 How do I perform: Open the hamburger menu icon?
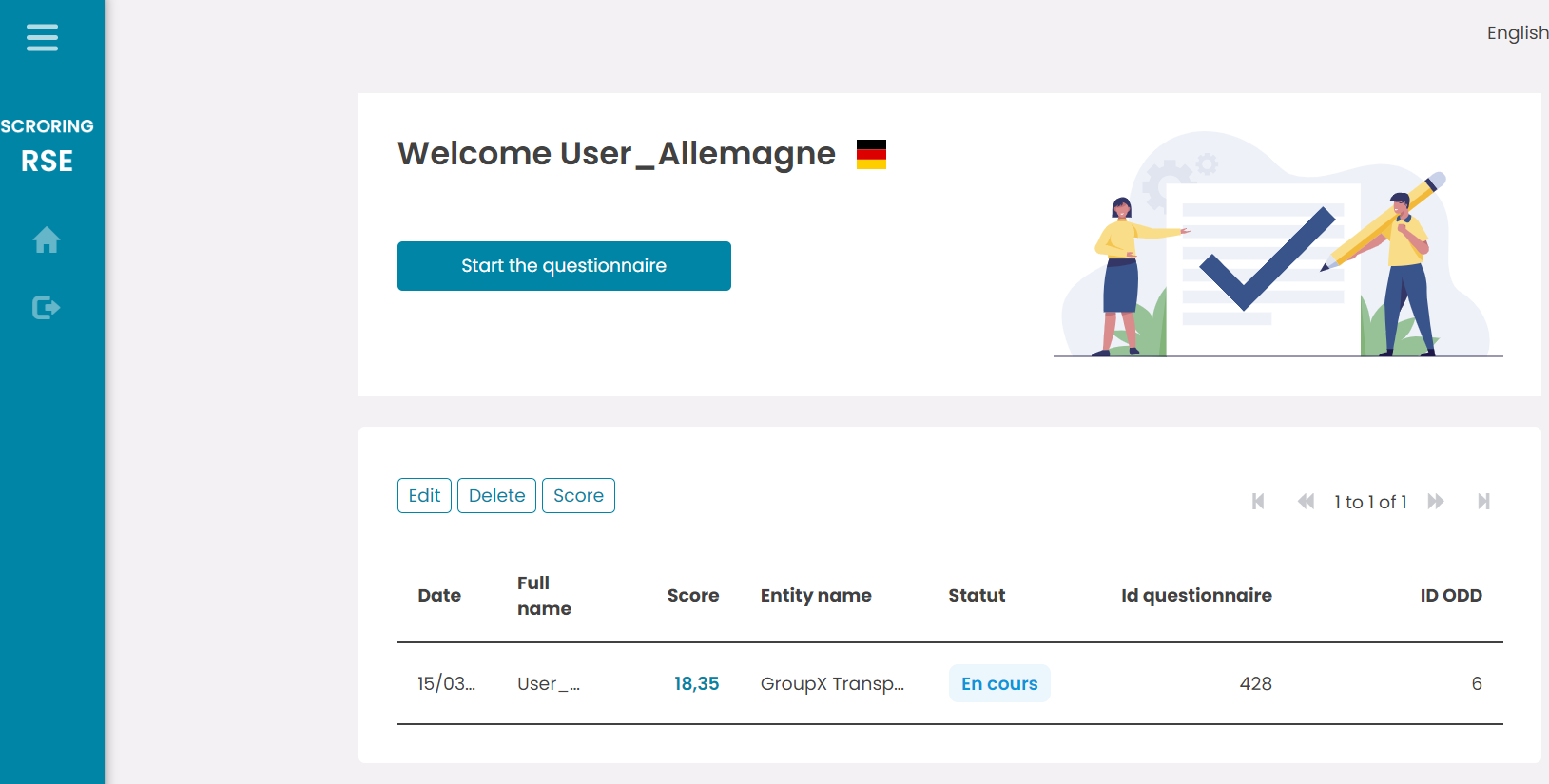click(42, 38)
